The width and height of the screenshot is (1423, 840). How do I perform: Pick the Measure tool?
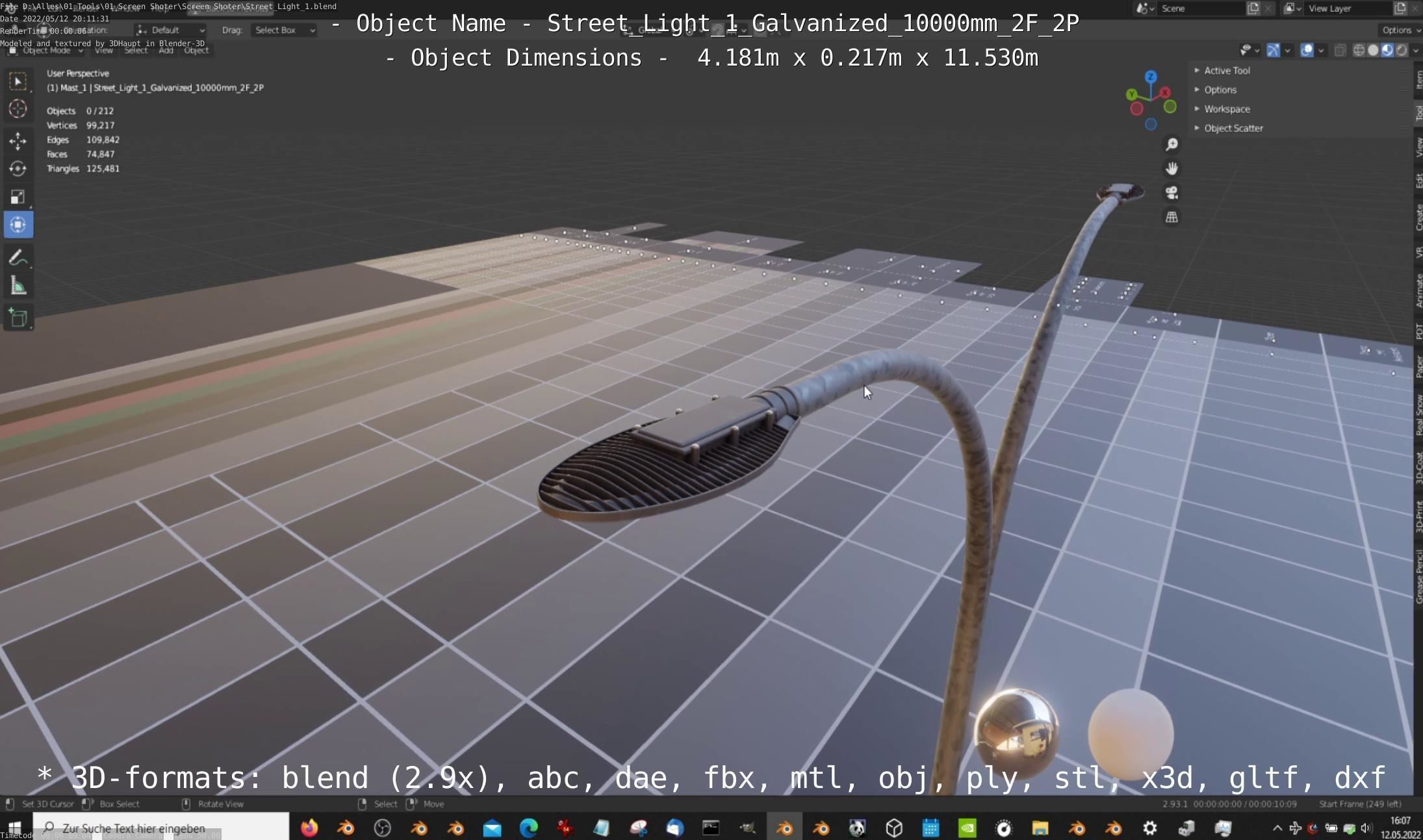(18, 286)
